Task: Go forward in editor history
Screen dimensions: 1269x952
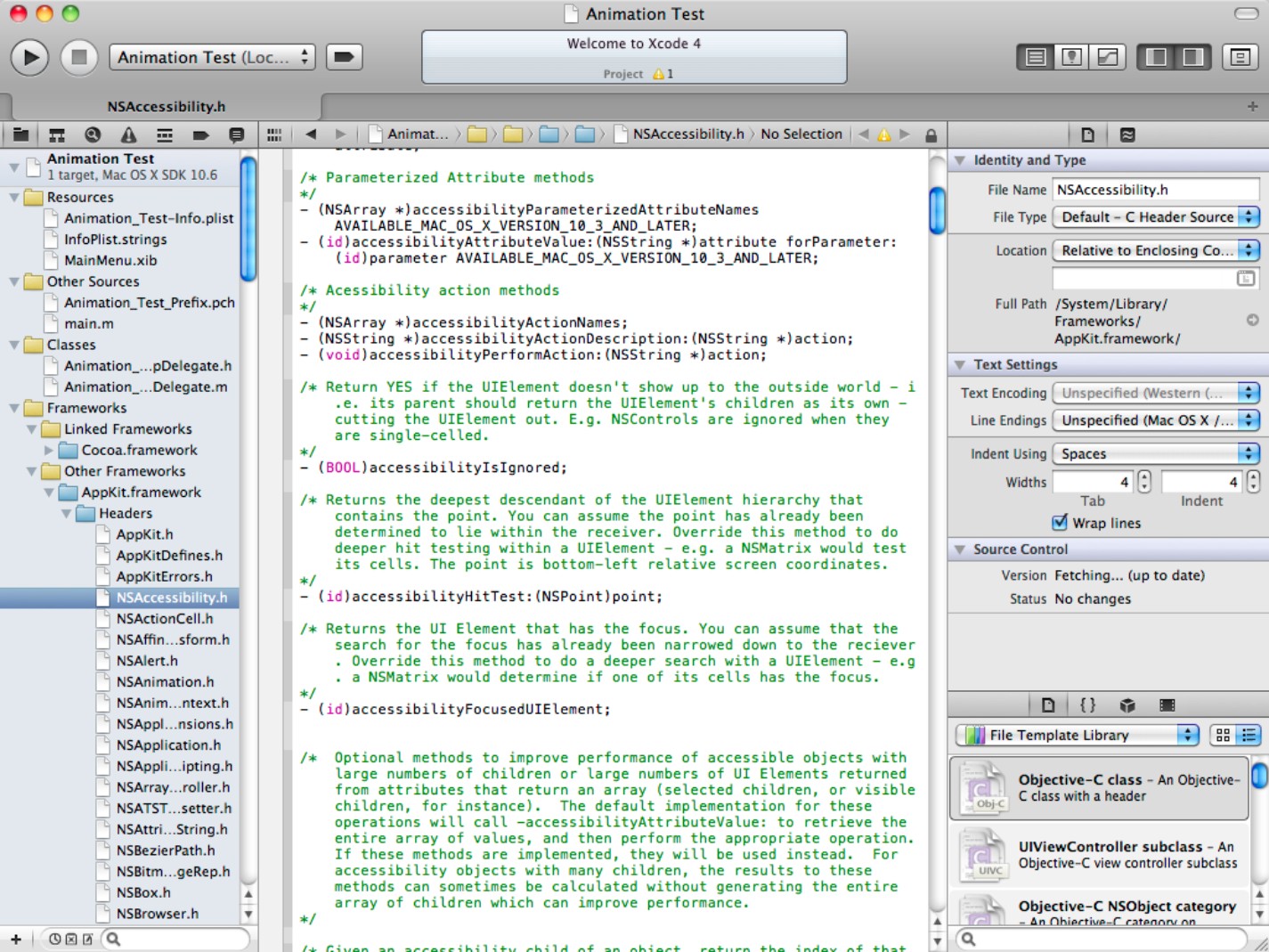Action: coord(340,134)
